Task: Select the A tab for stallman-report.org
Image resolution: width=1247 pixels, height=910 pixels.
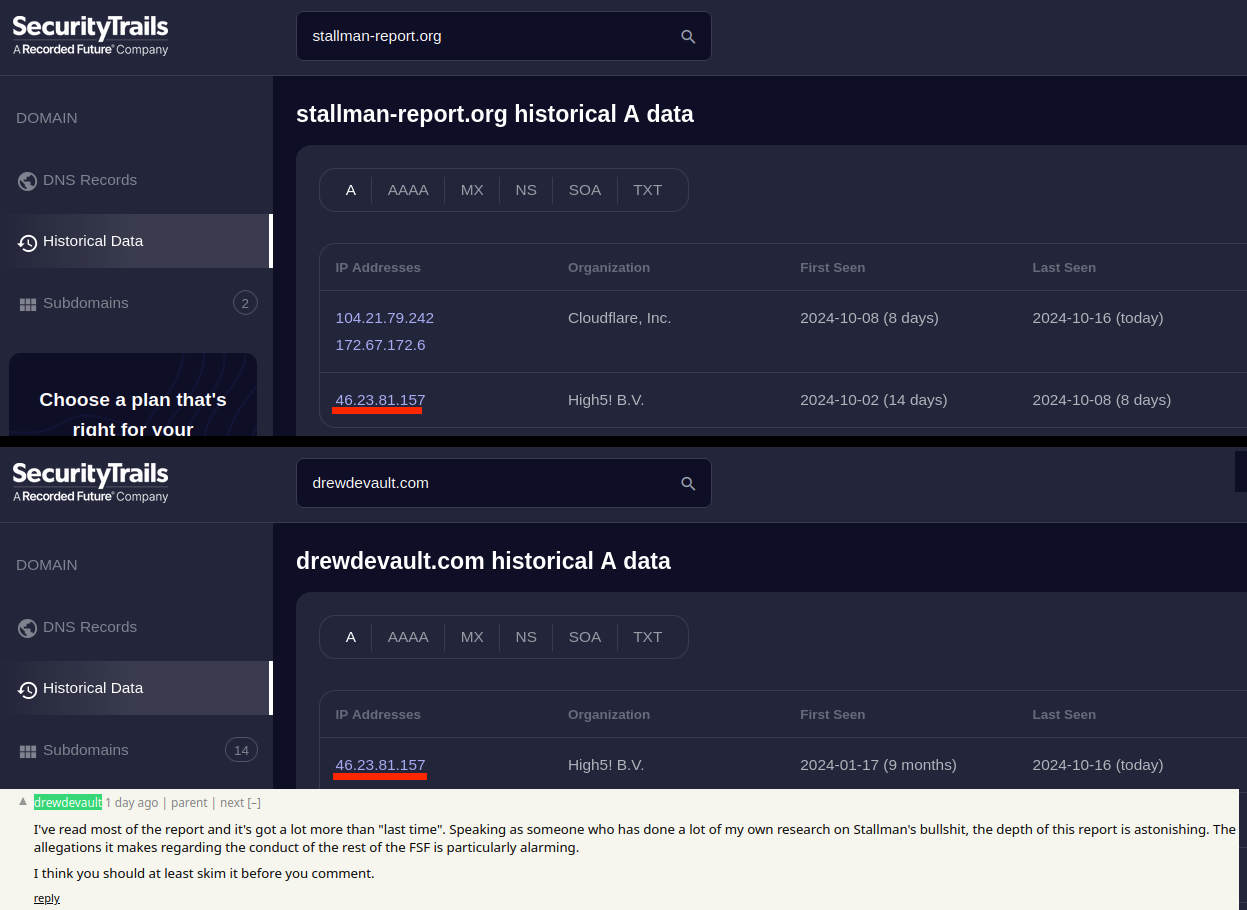Action: (351, 190)
